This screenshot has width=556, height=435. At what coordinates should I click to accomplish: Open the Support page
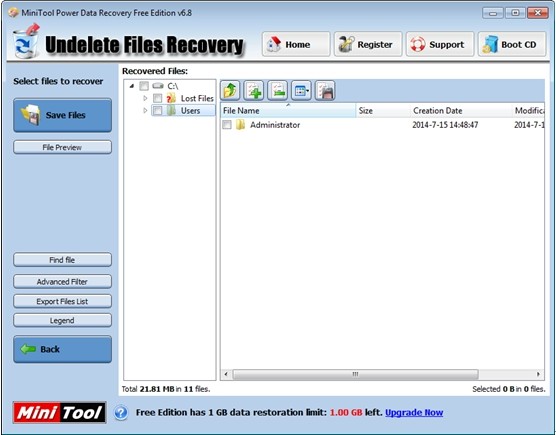click(440, 44)
